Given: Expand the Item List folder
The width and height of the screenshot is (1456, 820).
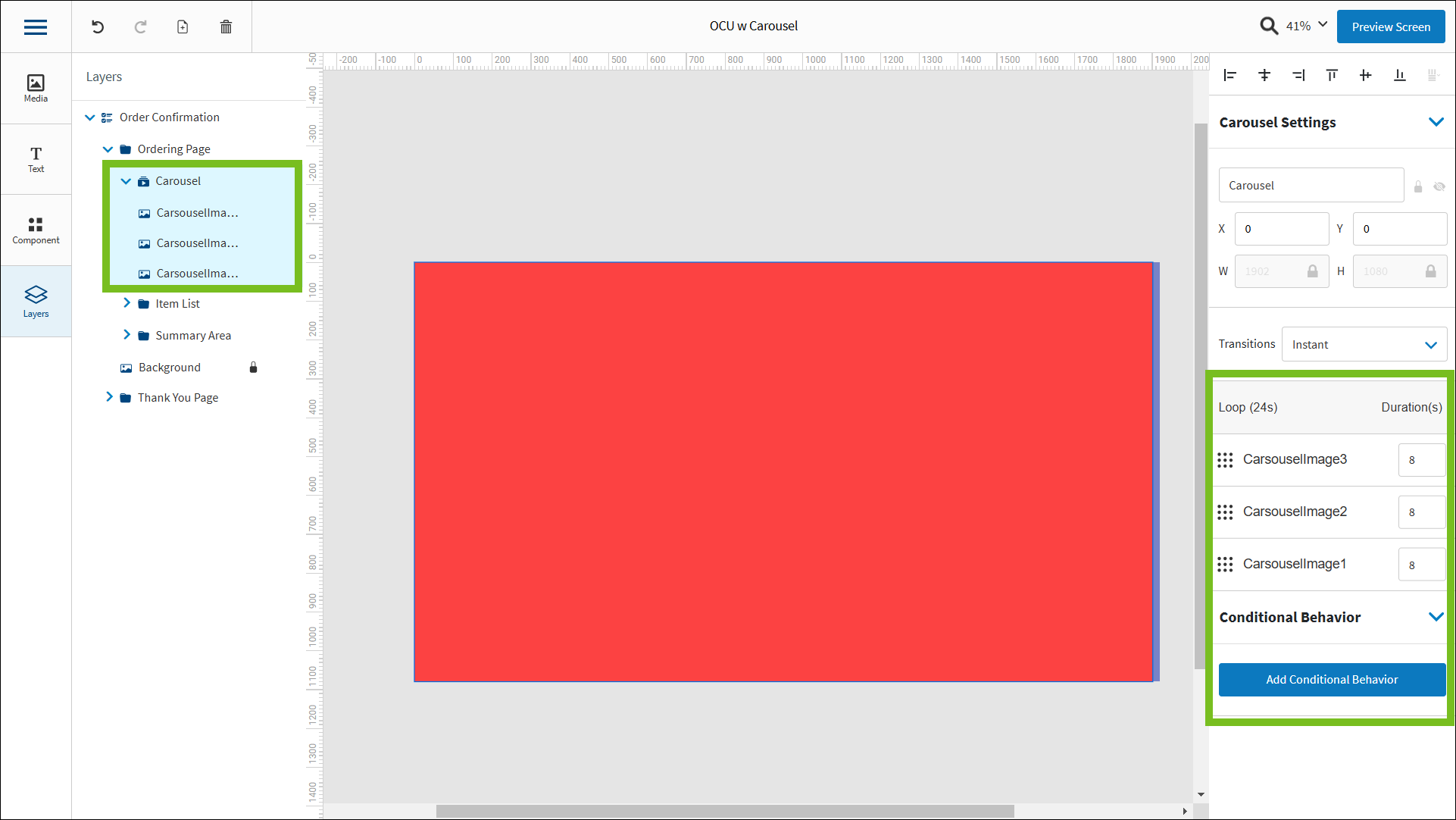Looking at the screenshot, I should 127,303.
